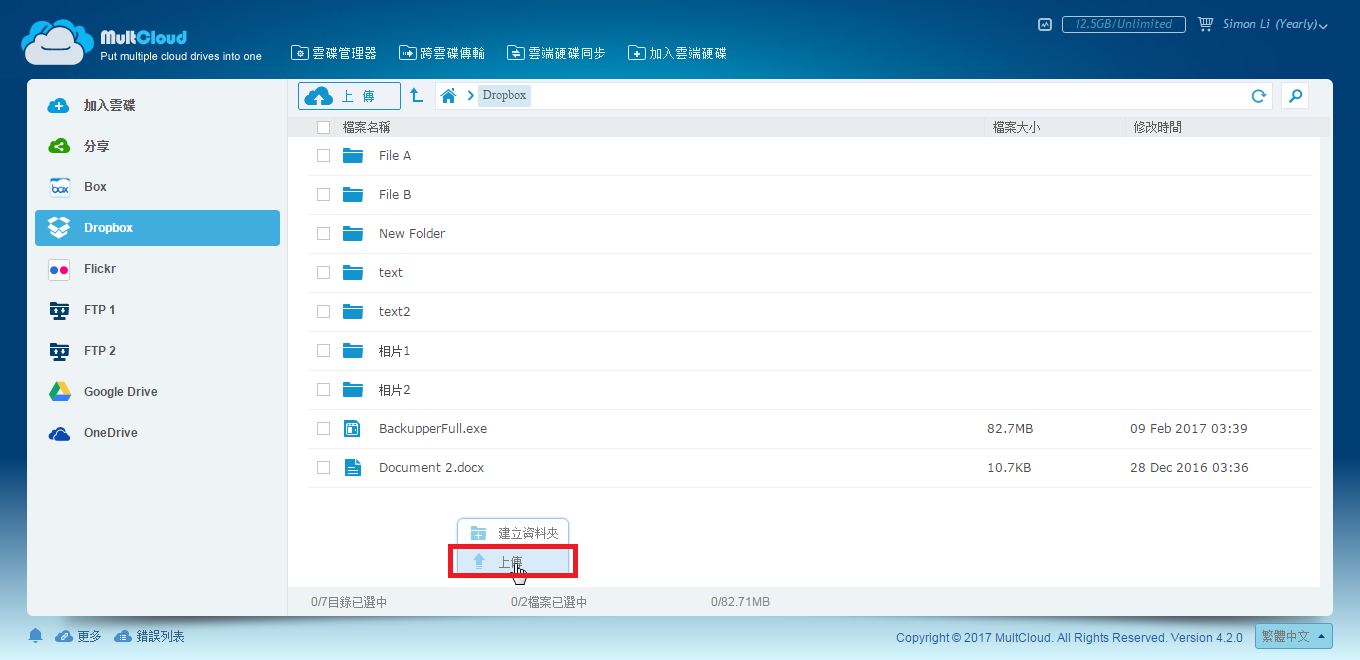Click the Document 2.docx file name
Image resolution: width=1360 pixels, height=660 pixels.
pos(431,467)
